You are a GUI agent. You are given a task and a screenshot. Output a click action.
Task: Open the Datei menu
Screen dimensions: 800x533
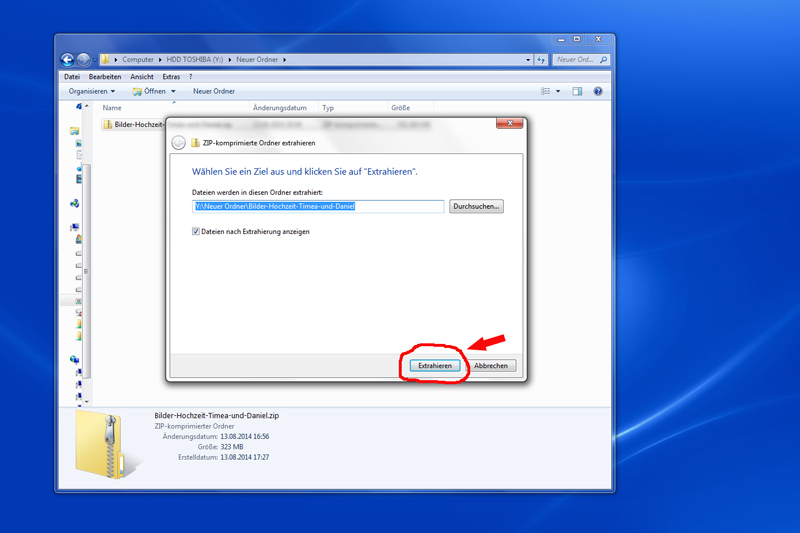click(x=71, y=76)
